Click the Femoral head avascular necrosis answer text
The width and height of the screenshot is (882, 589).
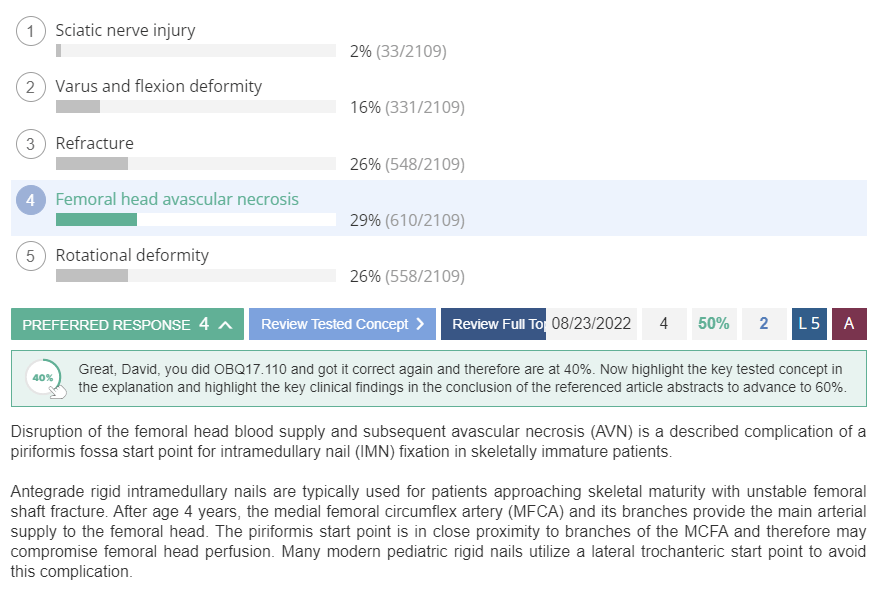177,199
